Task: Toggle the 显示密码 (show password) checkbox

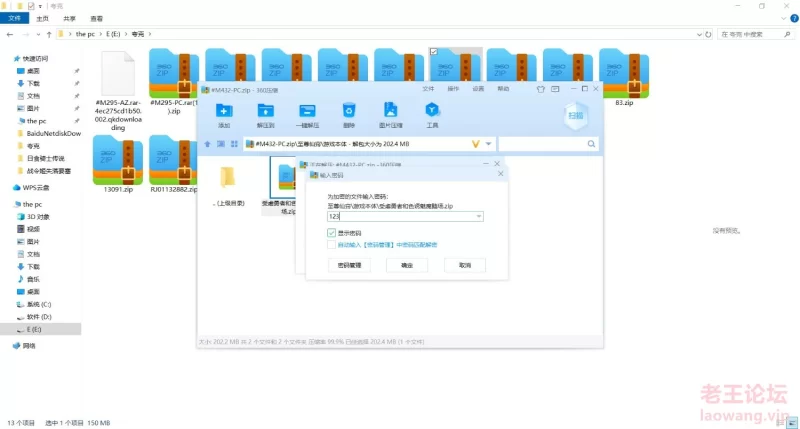Action: 332,233
